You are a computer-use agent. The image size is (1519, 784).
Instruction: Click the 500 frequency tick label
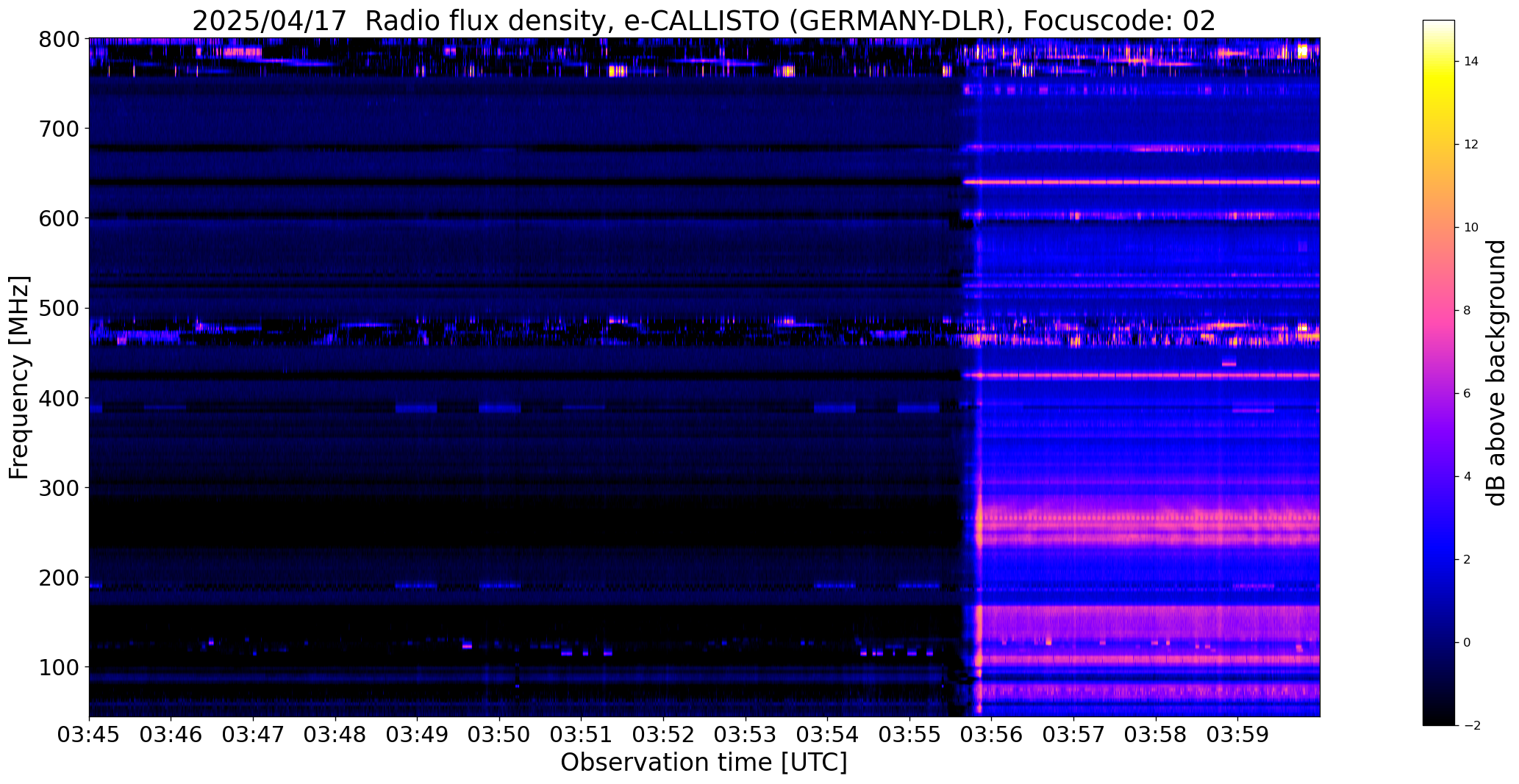pyautogui.click(x=60, y=309)
